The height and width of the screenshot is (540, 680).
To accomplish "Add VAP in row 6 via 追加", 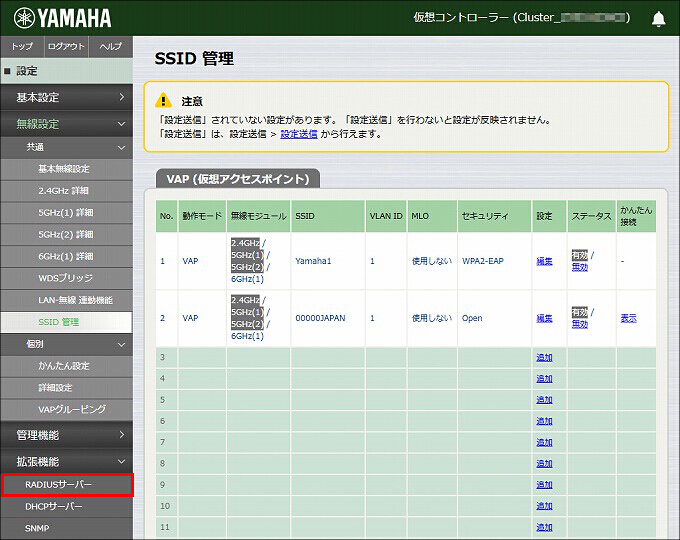I will tap(544, 421).
